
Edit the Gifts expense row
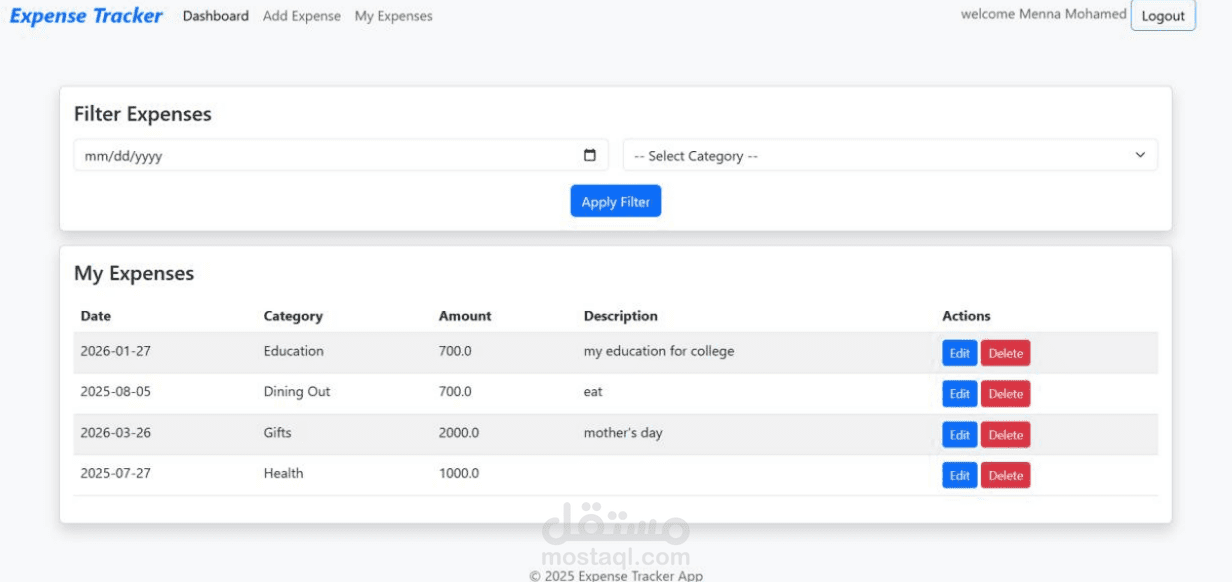click(x=959, y=435)
